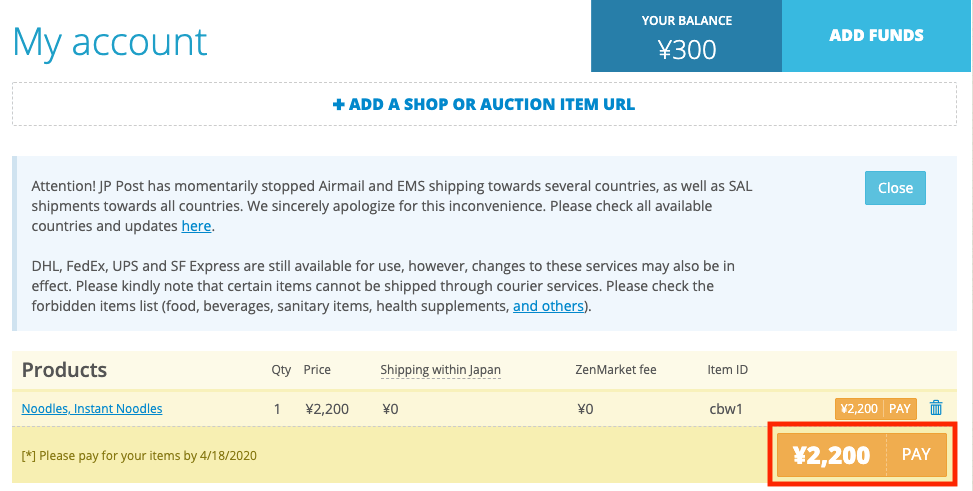Image resolution: width=973 pixels, height=491 pixels.
Task: Open the Noodles, Instant Noodles product link
Action: 92,408
